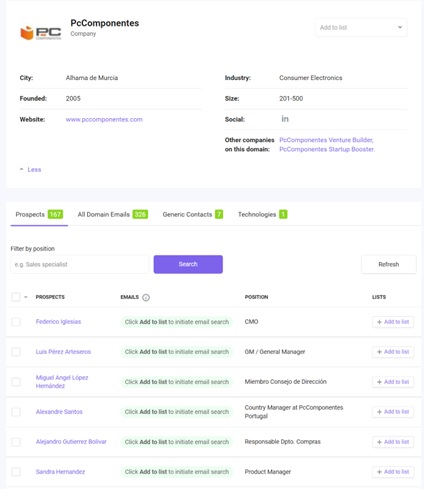Open the www.pccomponentes.com website link
Screen dimensions: 424x489
tap(104, 119)
